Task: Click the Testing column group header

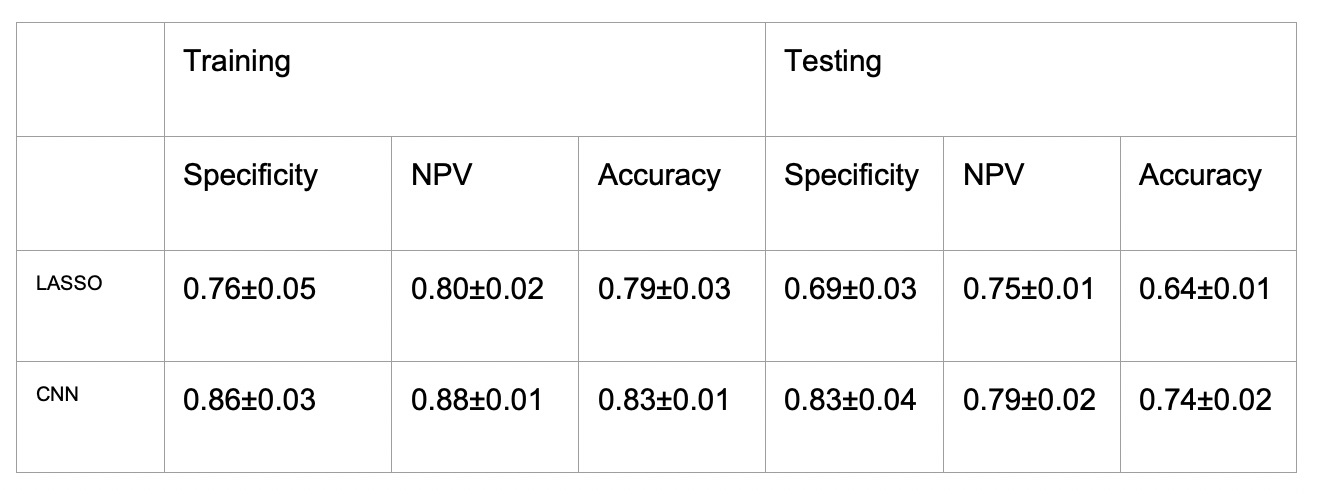Action: coord(833,62)
